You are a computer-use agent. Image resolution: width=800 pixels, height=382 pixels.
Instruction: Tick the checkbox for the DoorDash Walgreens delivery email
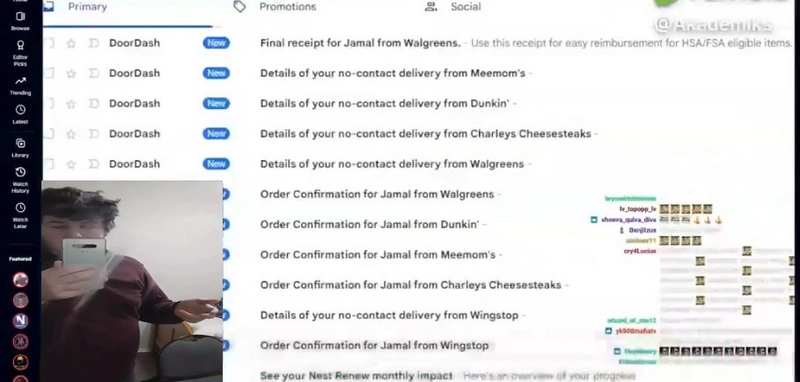coord(49,164)
